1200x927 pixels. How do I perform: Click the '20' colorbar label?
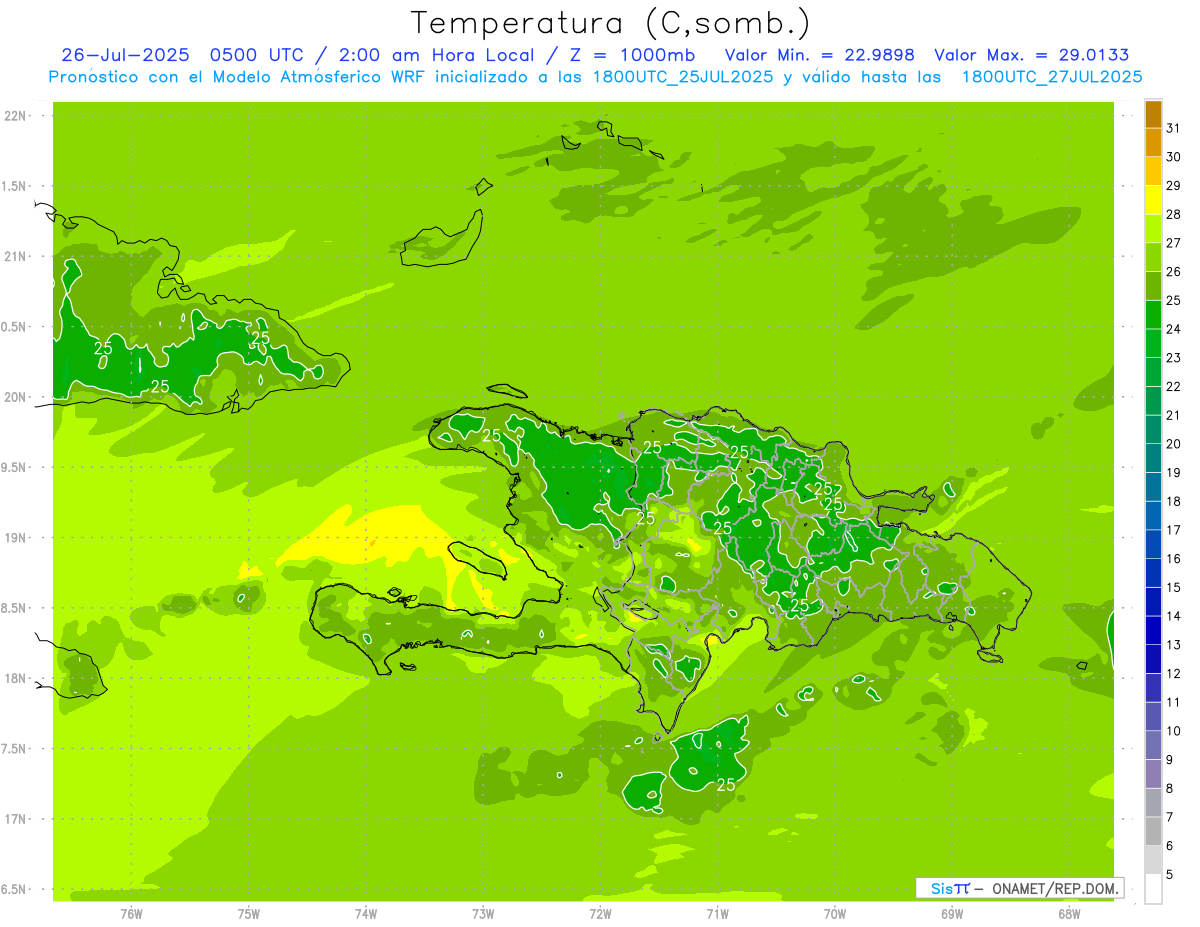pos(1174,444)
